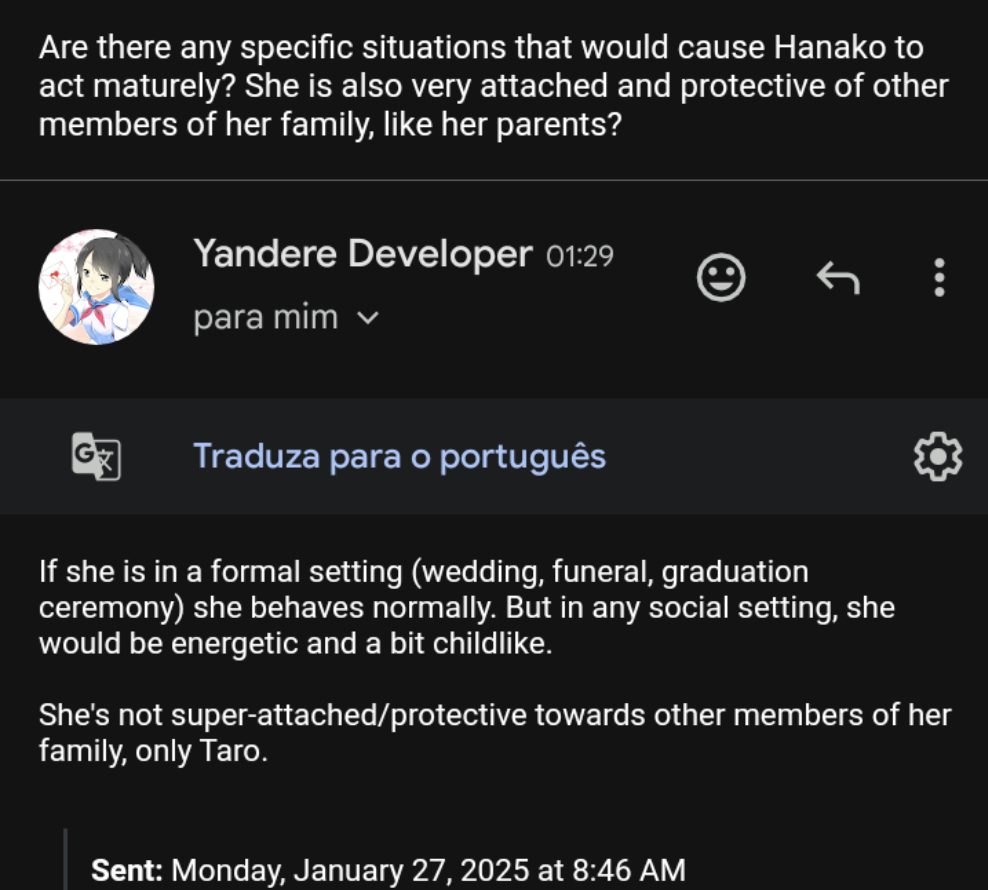988x890 pixels.
Task: Click the quoted 'Sent: Monday, January 27, 2025' line
Action: (x=389, y=869)
